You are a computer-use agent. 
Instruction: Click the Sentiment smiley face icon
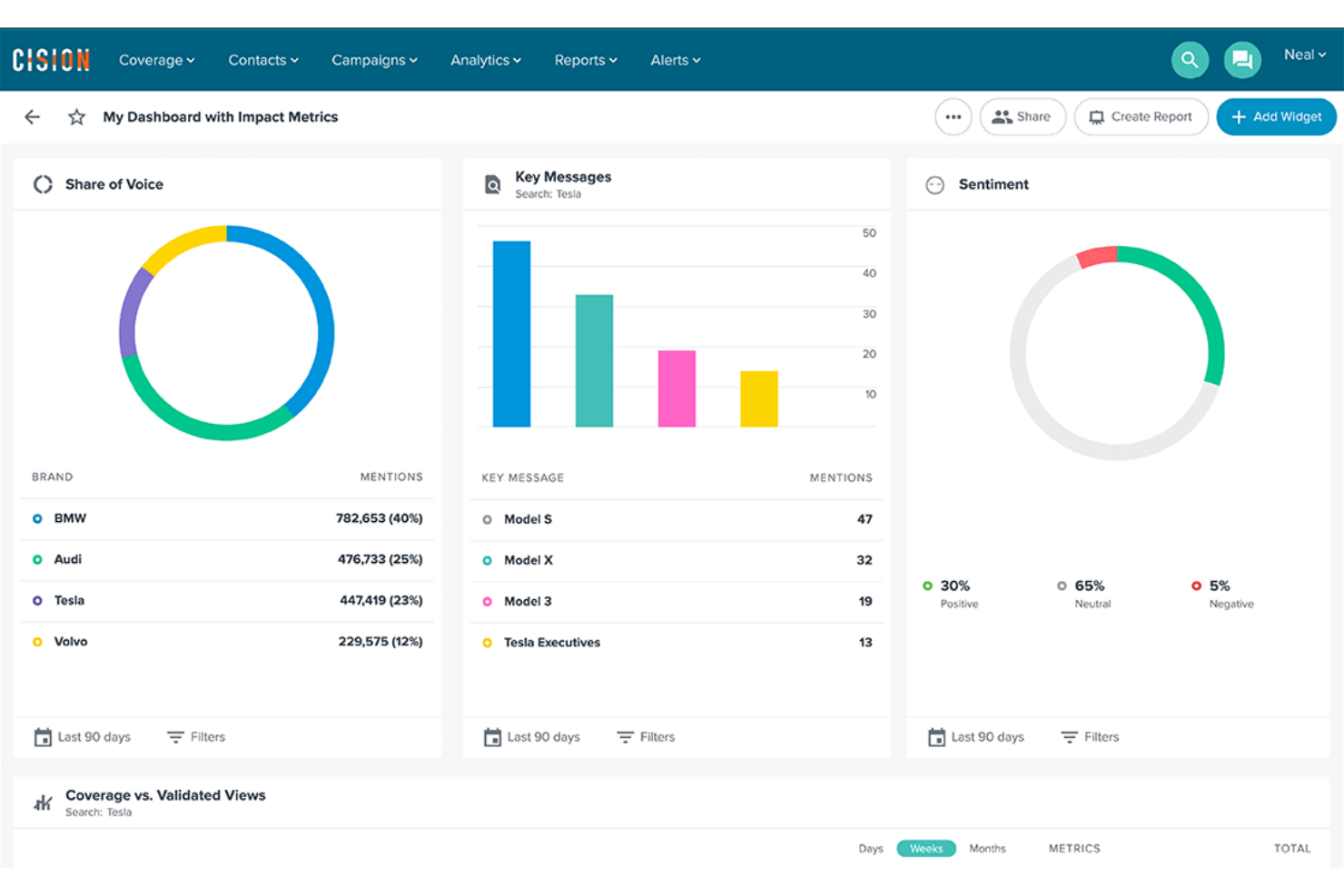[934, 184]
